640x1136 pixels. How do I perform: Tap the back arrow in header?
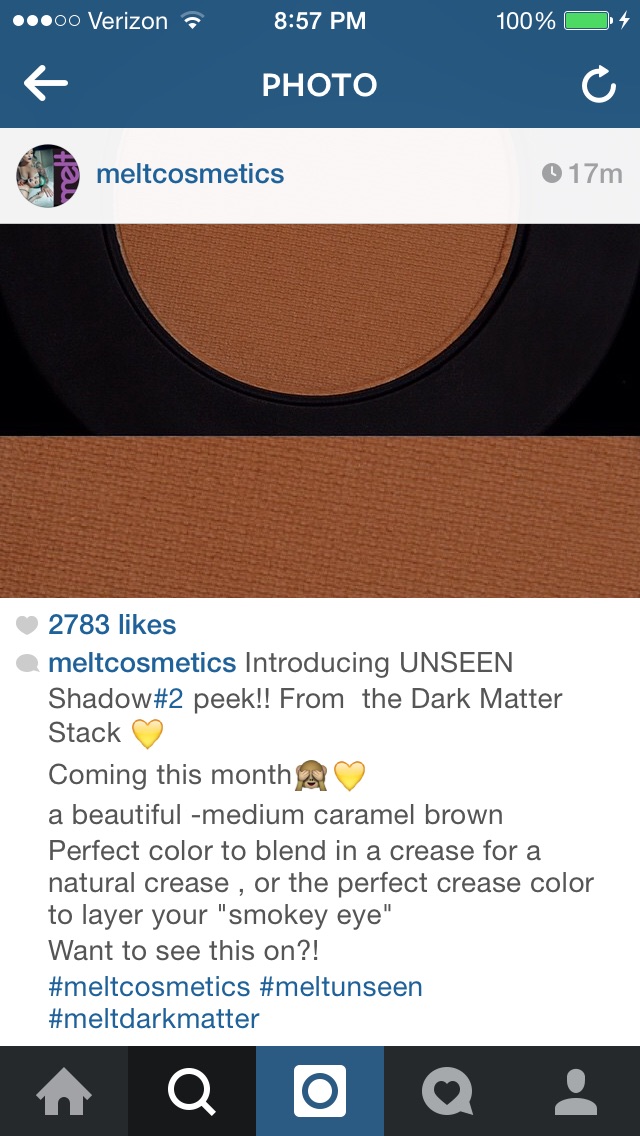[46, 84]
